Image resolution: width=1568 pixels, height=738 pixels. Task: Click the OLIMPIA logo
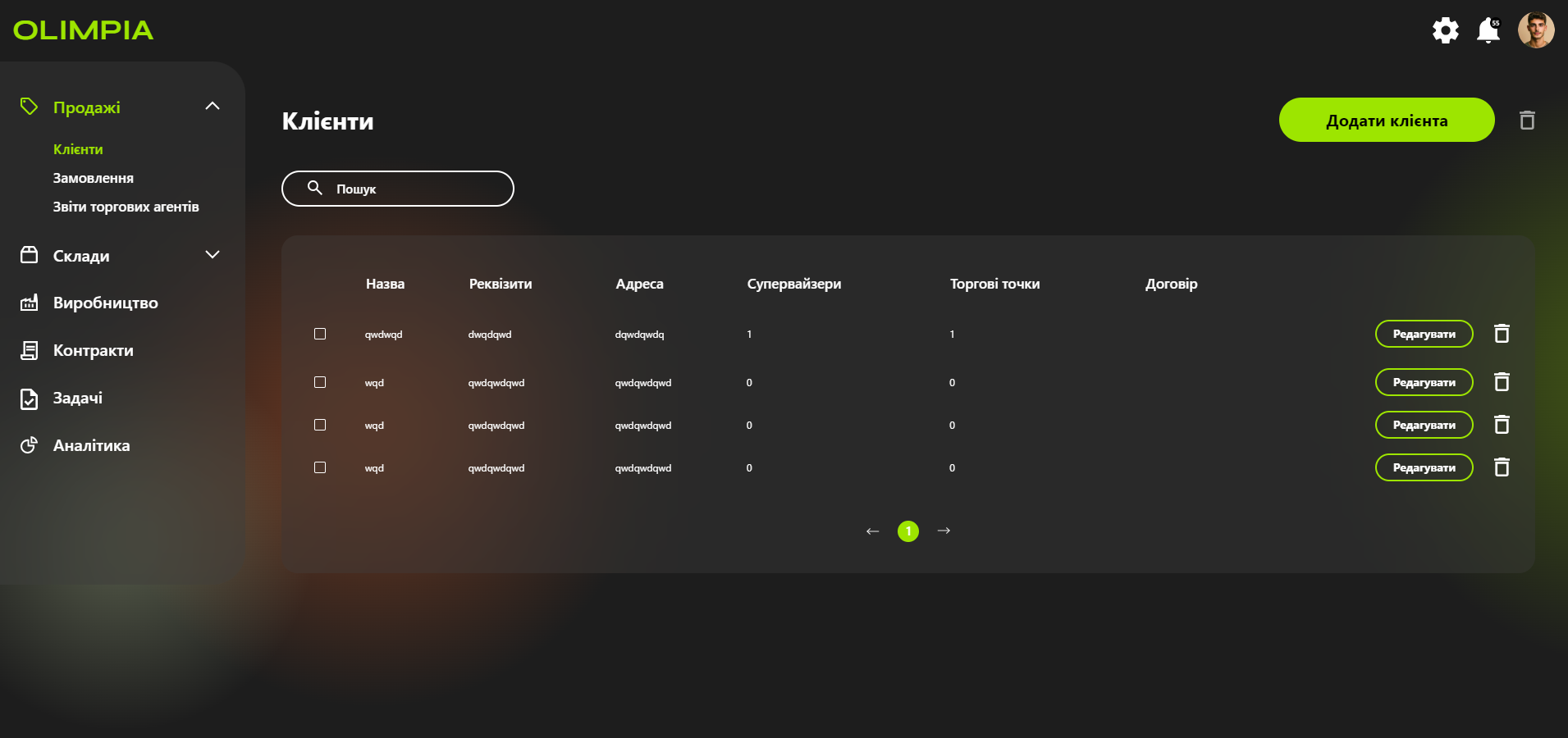coord(83,30)
